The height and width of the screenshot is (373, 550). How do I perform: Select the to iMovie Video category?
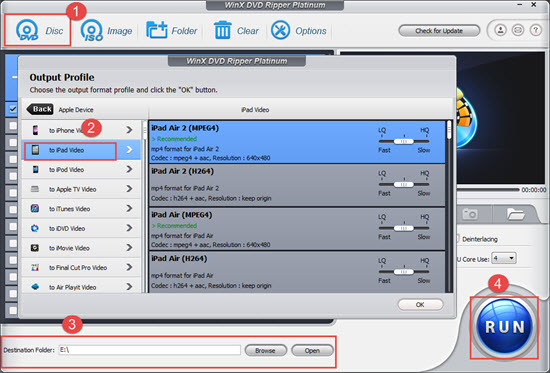pyautogui.click(x=81, y=248)
